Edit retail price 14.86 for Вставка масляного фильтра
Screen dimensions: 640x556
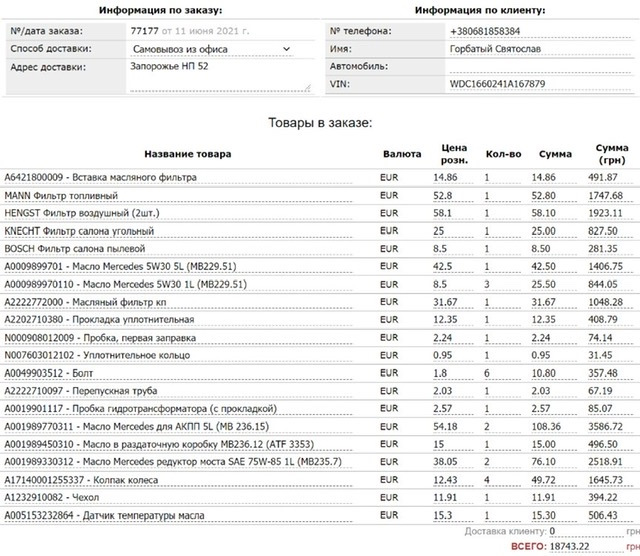click(x=453, y=178)
